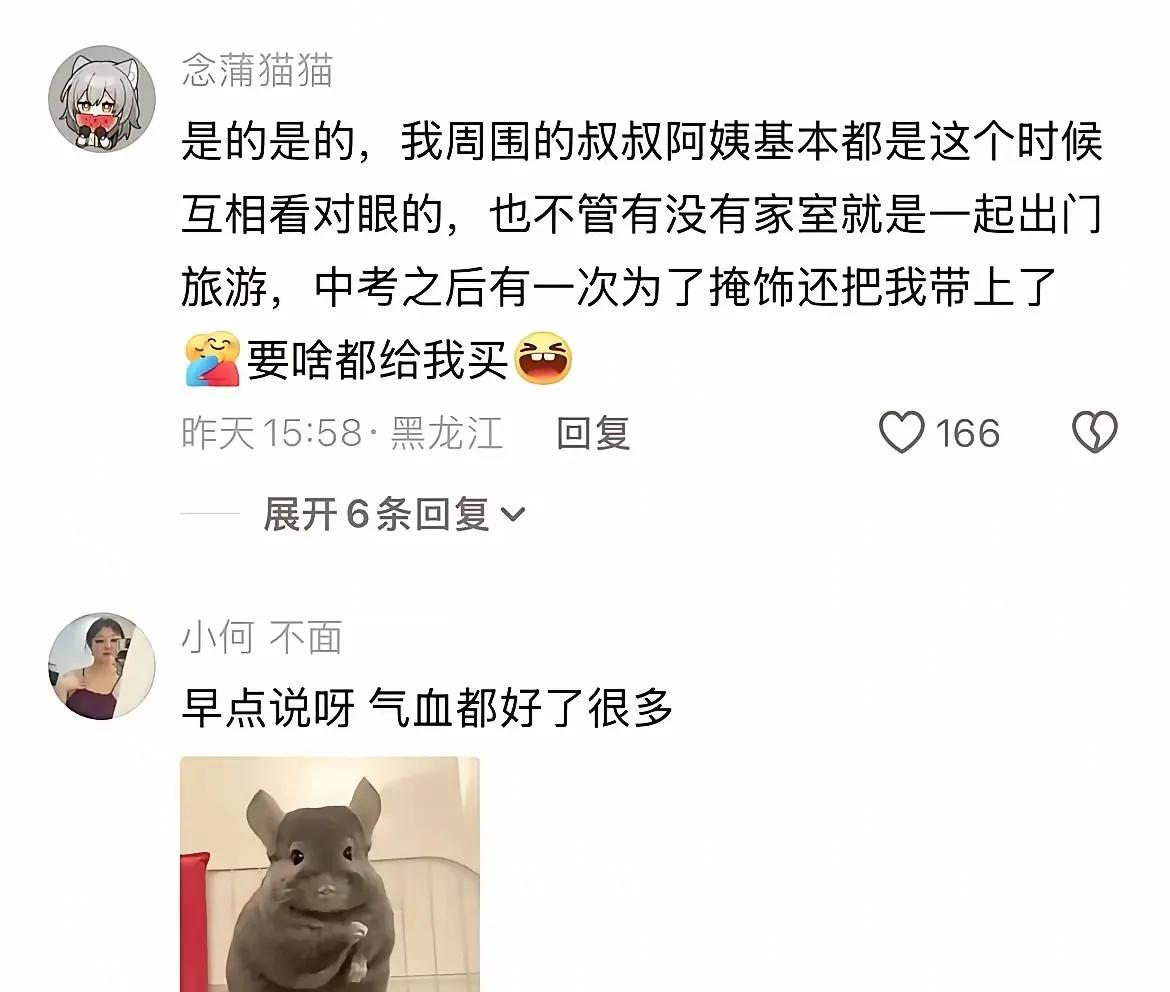Click the timestamp 昨天15:58
Image resolution: width=1170 pixels, height=992 pixels.
(272, 433)
